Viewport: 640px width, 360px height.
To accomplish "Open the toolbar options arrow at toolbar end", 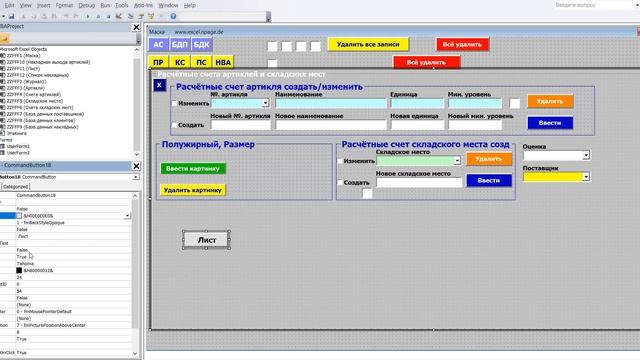I will (x=268, y=17).
